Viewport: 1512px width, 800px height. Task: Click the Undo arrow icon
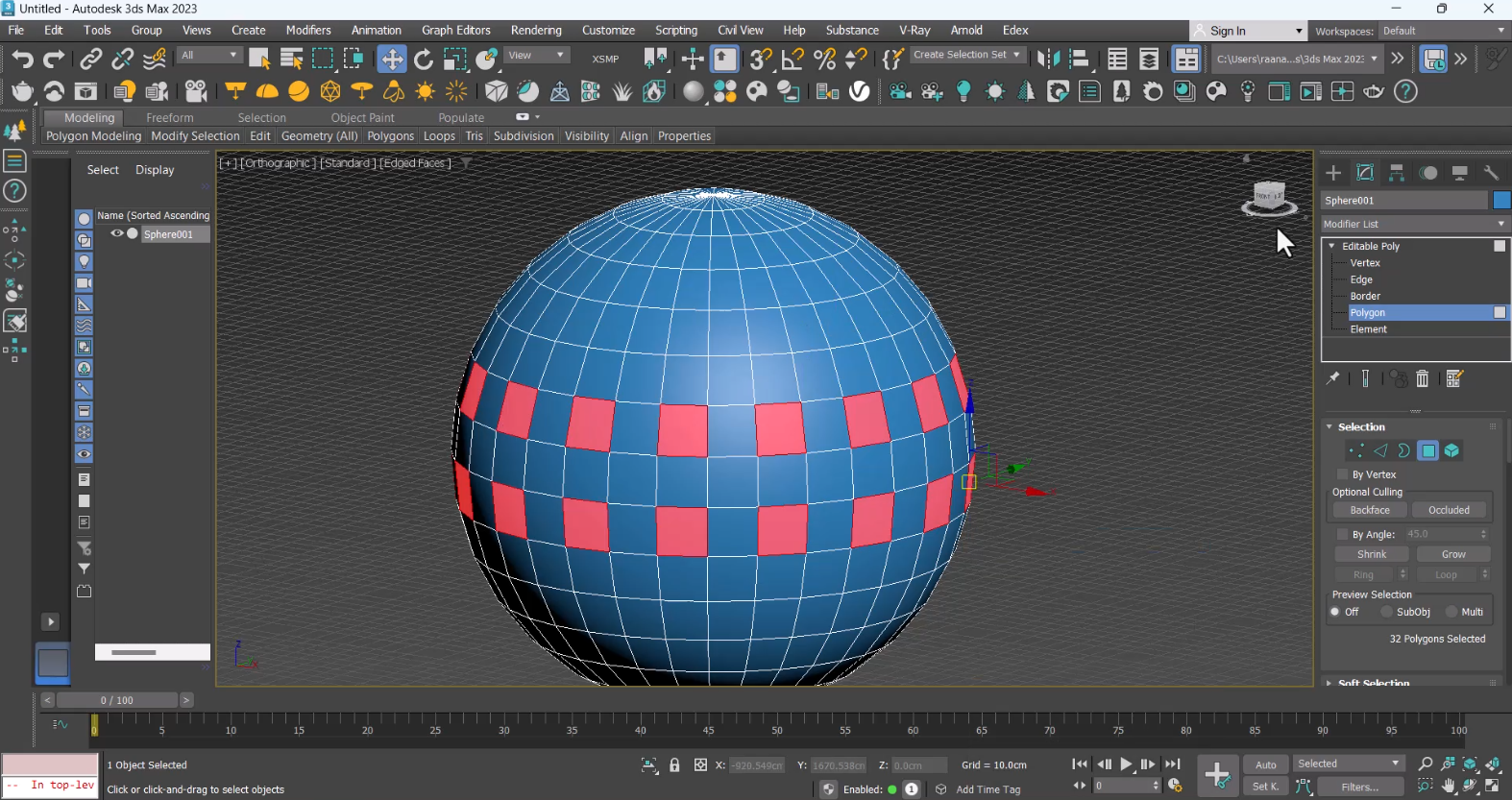[22, 60]
